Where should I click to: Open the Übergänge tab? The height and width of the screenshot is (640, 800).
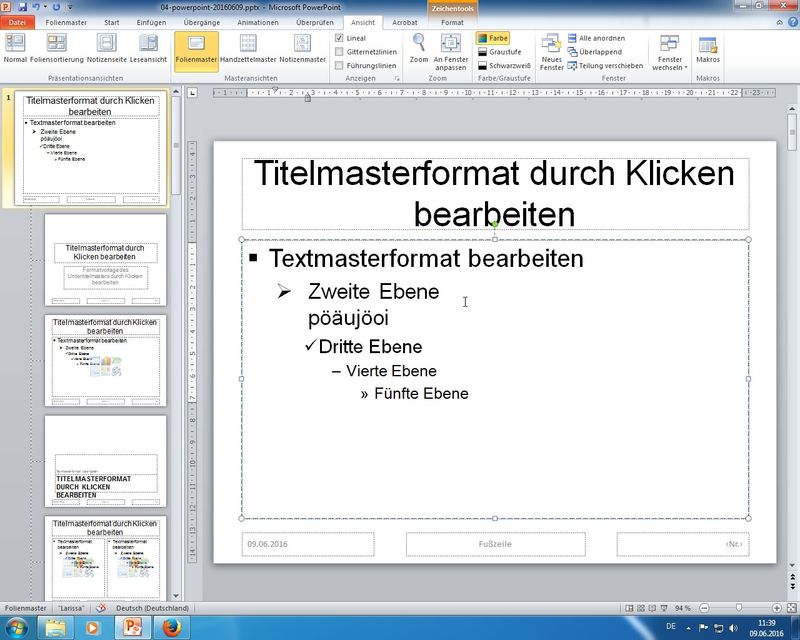tap(202, 22)
